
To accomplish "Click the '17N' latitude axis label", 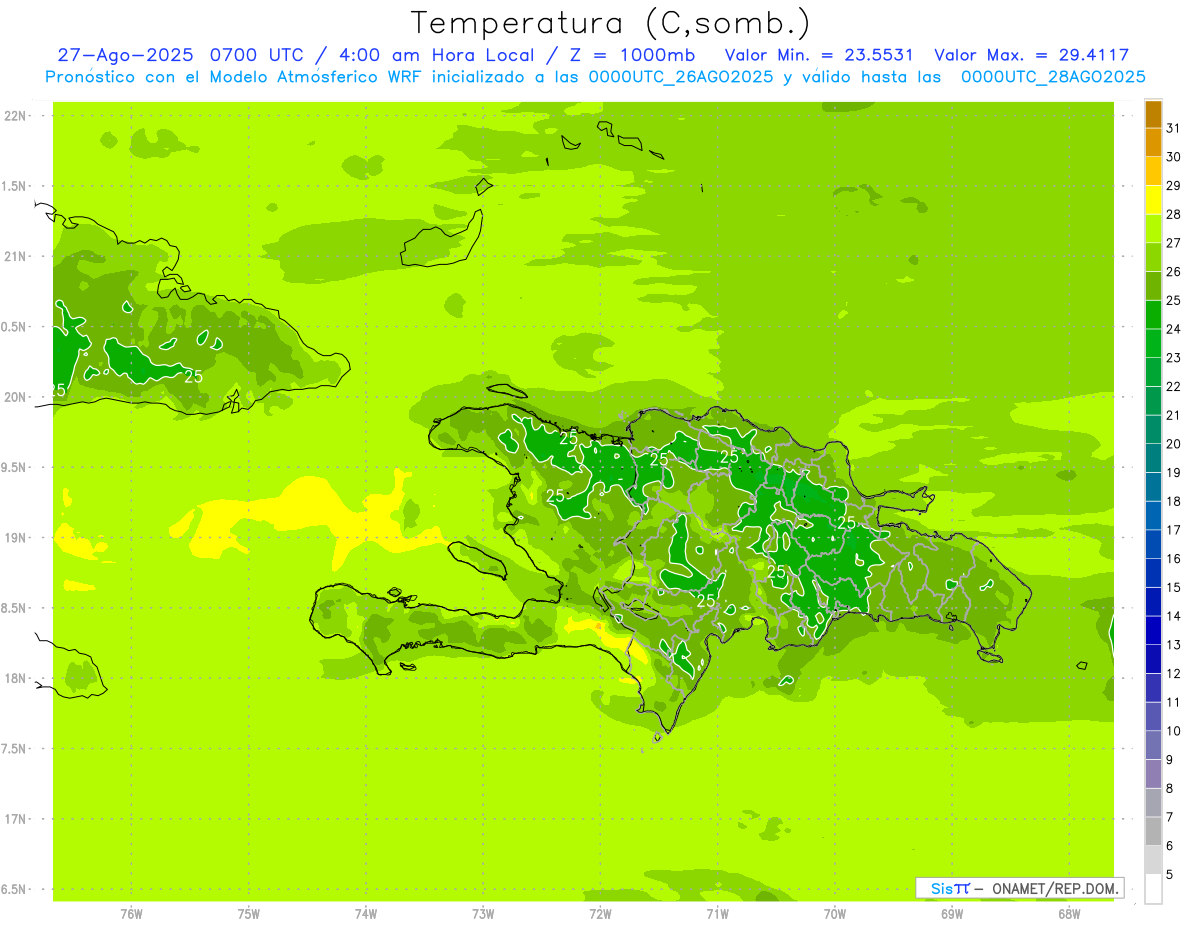I will [x=17, y=819].
